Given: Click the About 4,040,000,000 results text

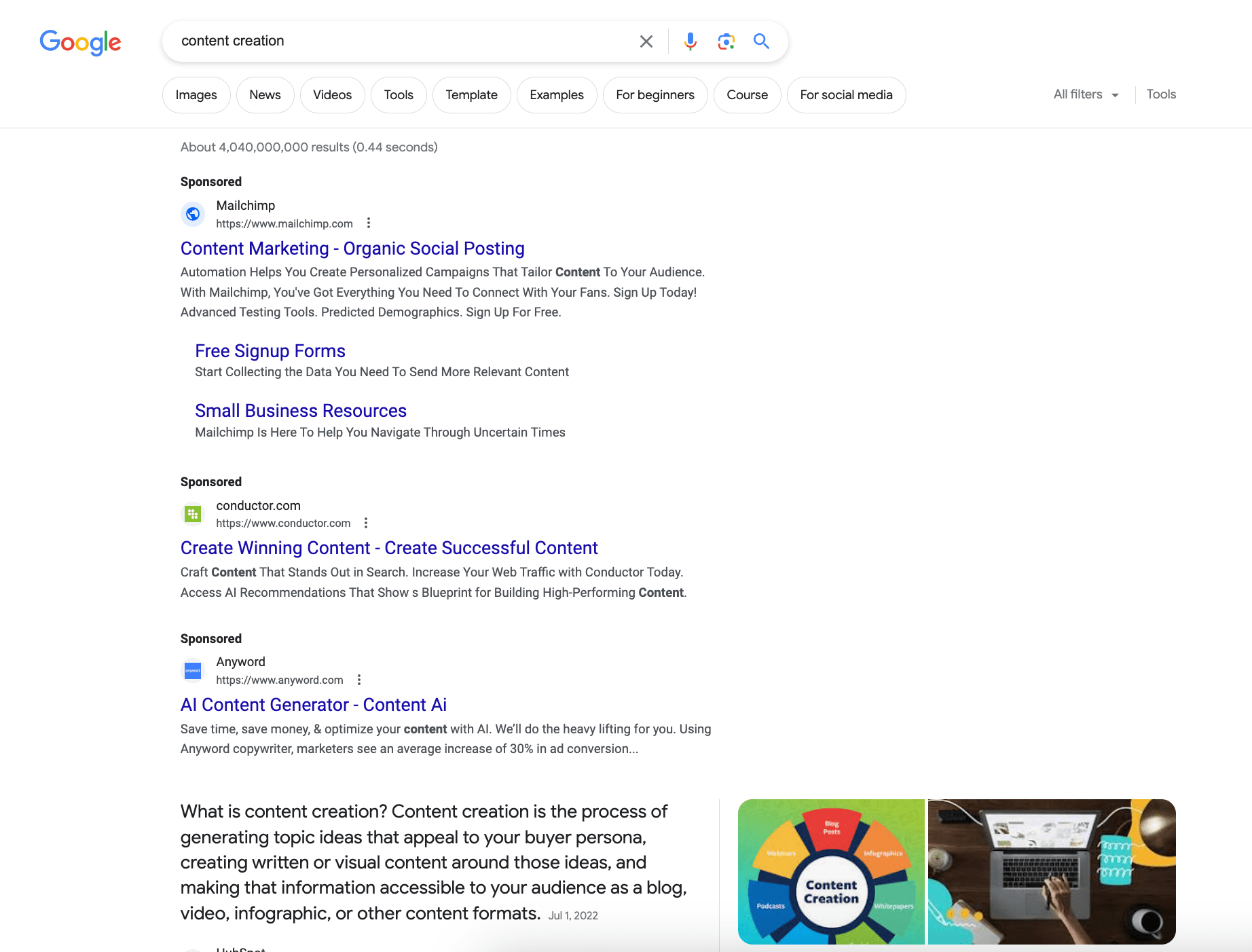Looking at the screenshot, I should pyautogui.click(x=309, y=147).
